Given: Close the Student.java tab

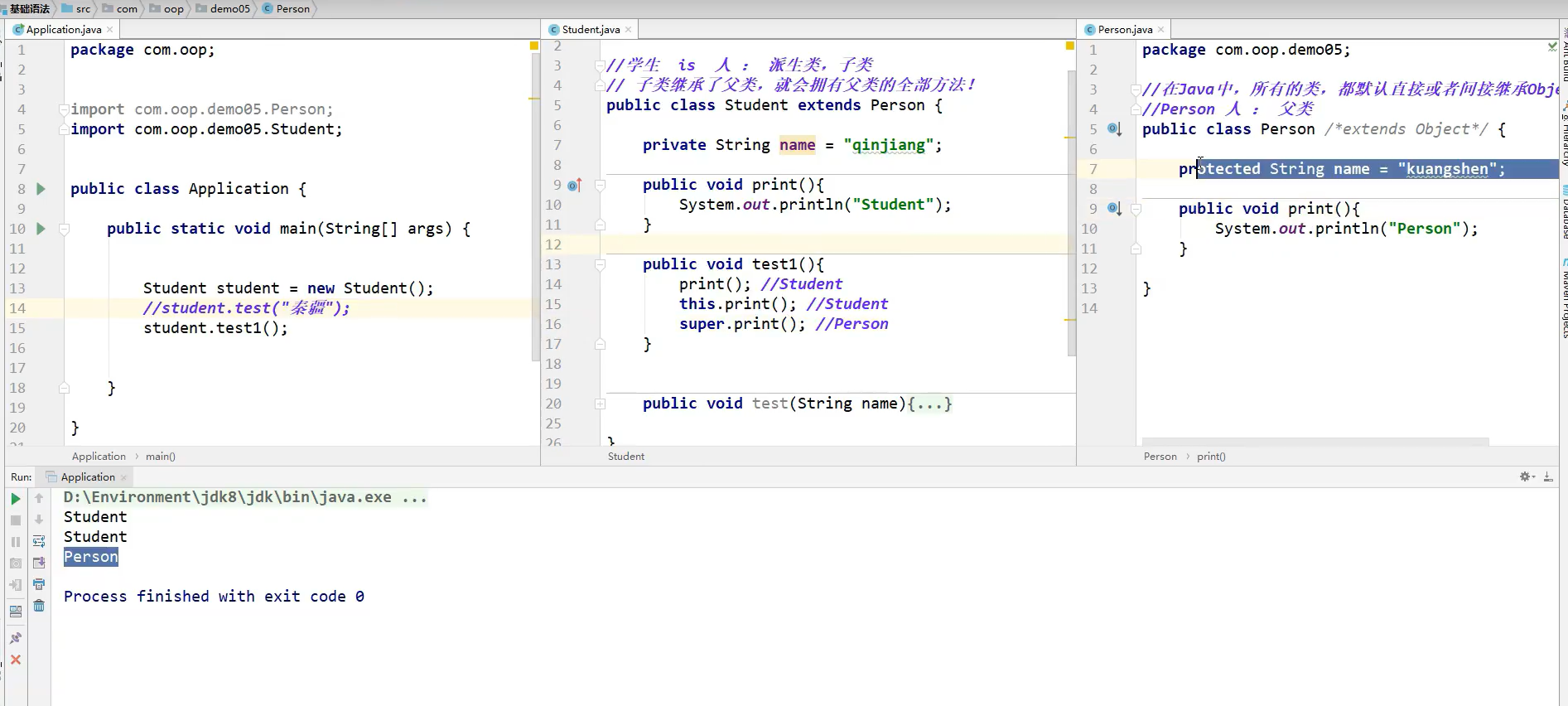Looking at the screenshot, I should 628,30.
